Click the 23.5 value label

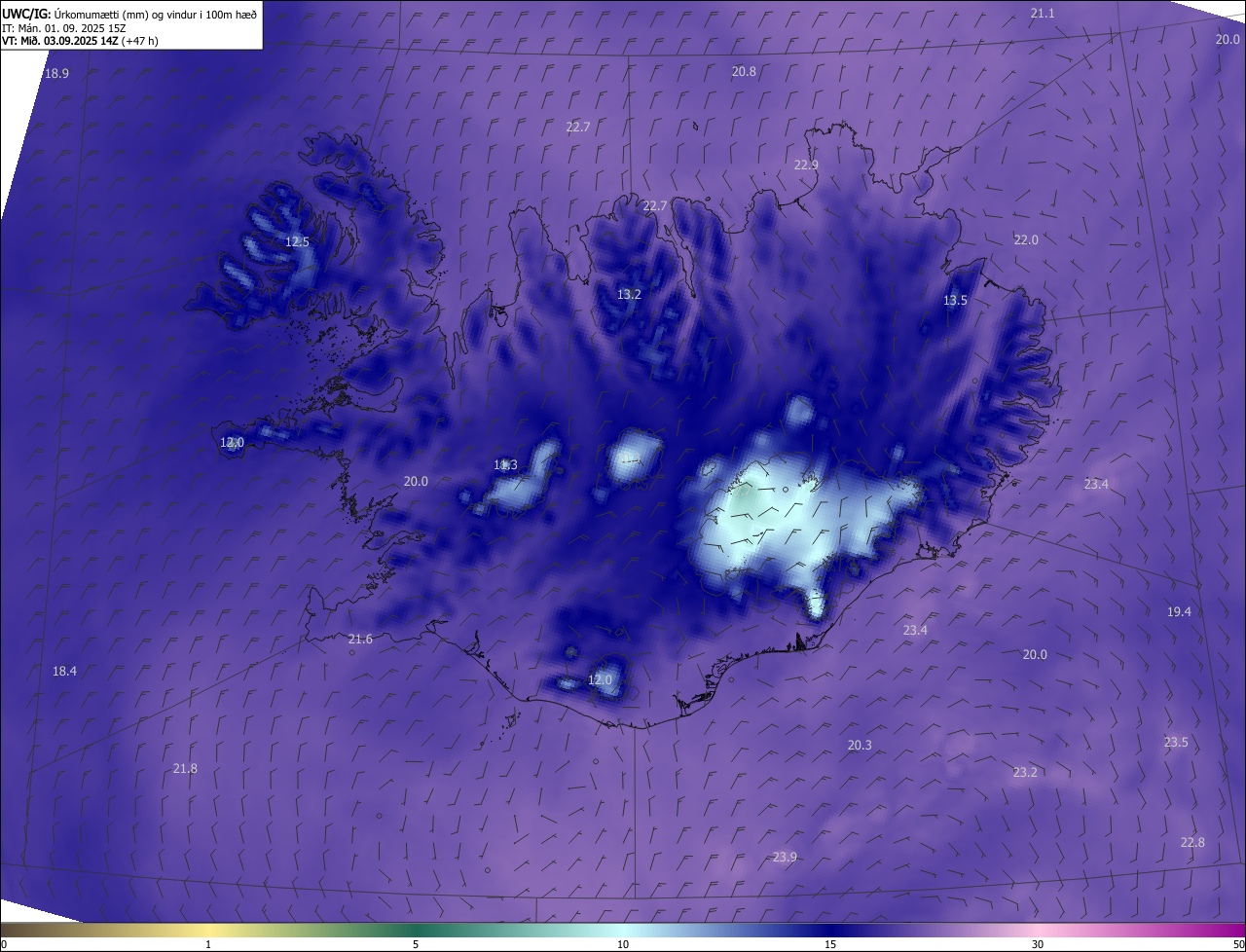(1176, 743)
